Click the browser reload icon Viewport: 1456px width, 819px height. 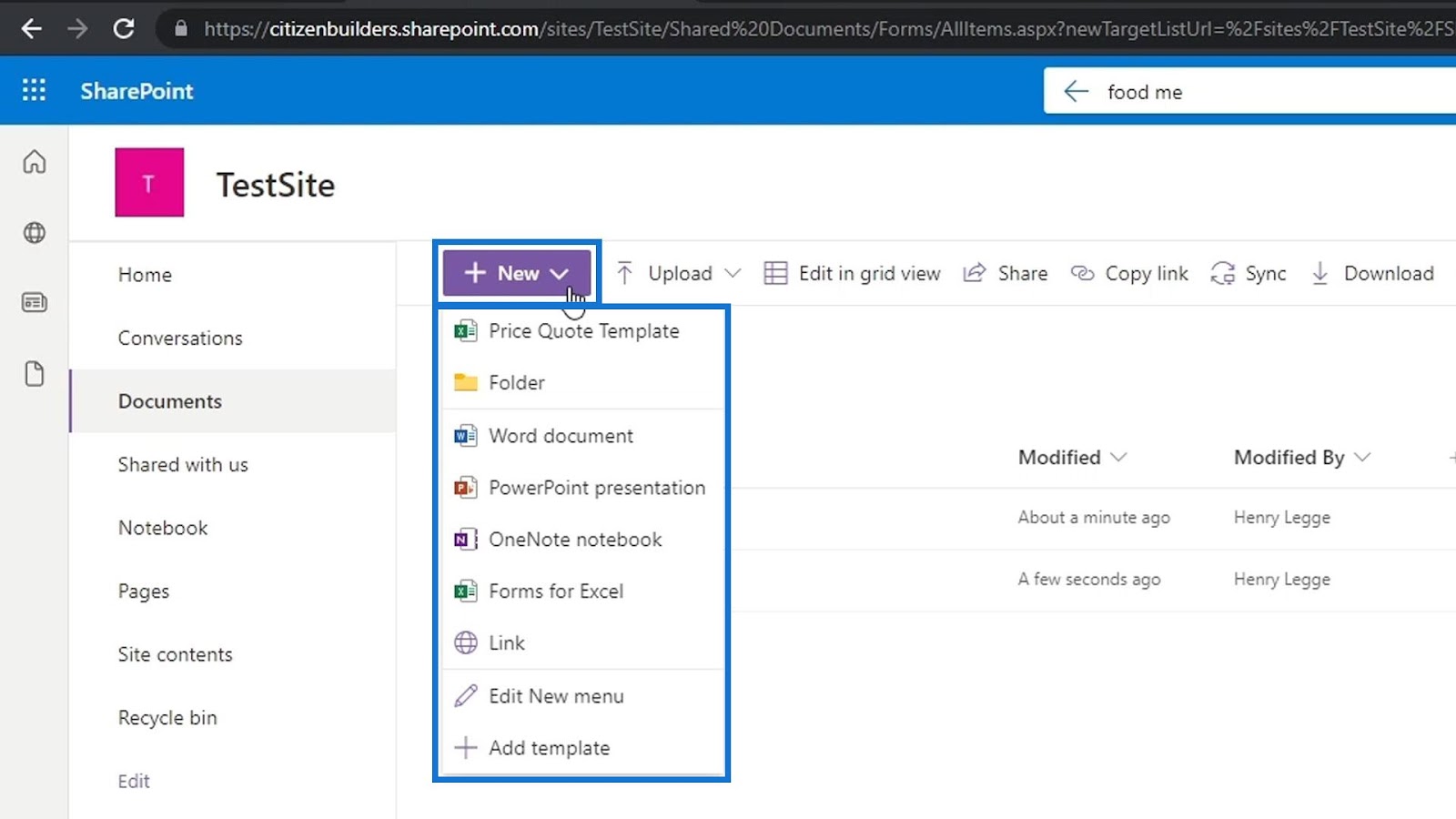pos(124,29)
